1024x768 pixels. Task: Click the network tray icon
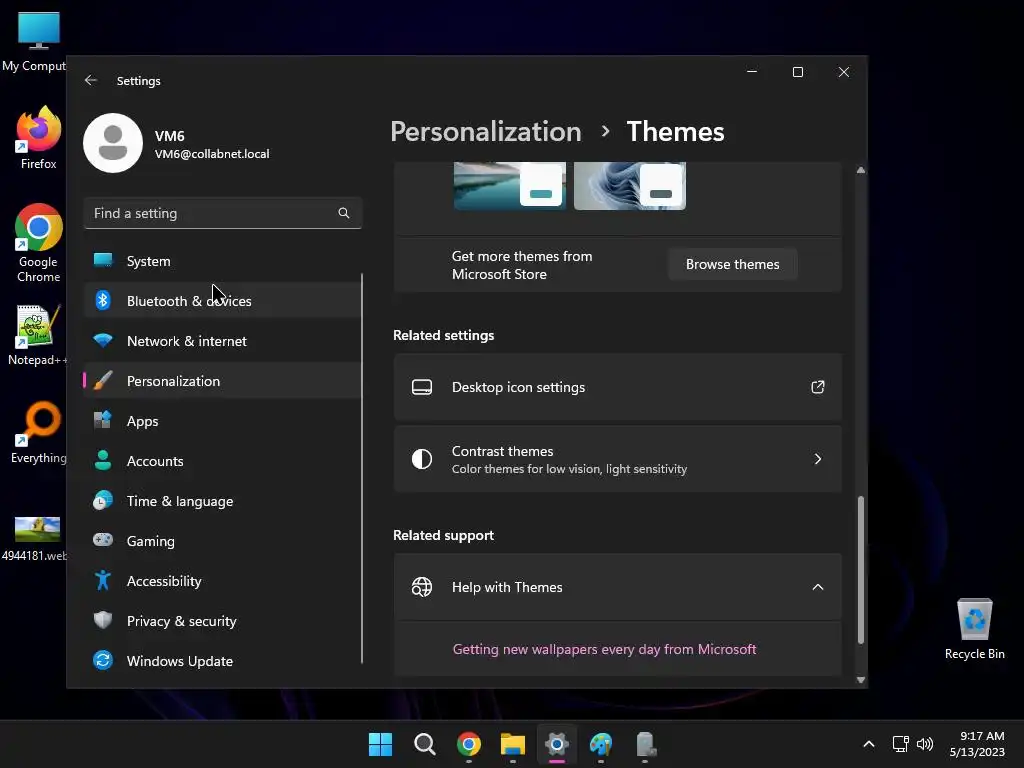901,744
